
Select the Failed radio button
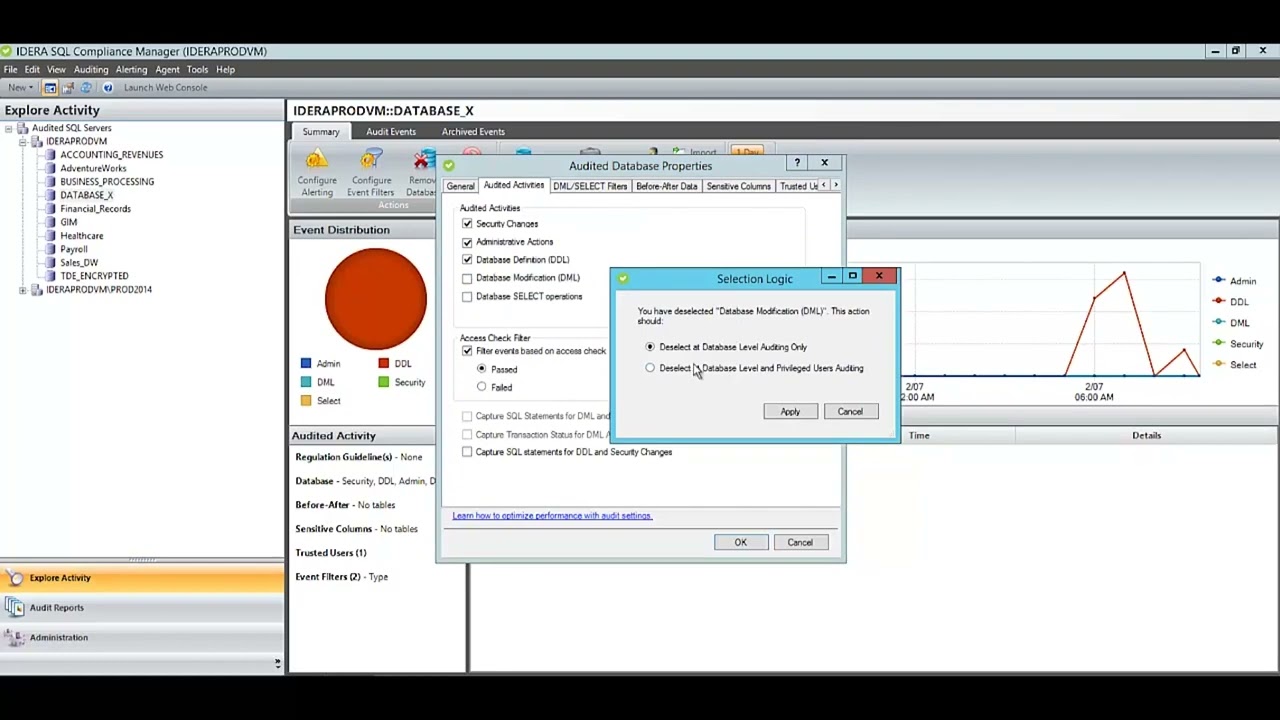point(482,387)
